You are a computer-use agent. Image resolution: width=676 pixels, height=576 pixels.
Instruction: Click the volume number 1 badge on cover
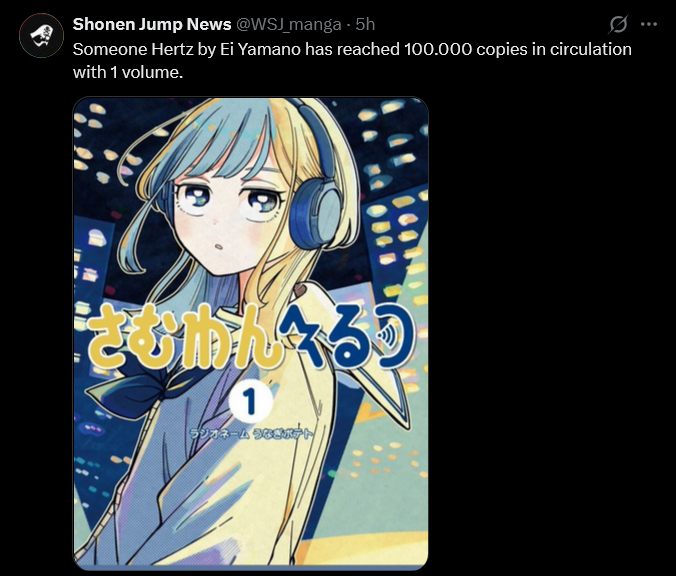[x=250, y=402]
